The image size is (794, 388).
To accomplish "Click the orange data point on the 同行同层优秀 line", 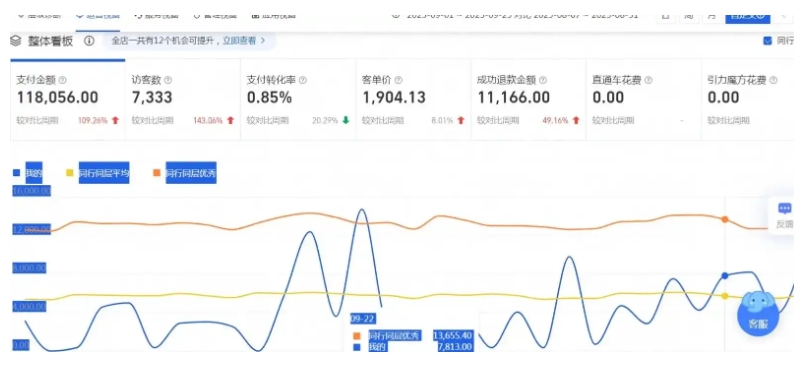I will [x=725, y=219].
